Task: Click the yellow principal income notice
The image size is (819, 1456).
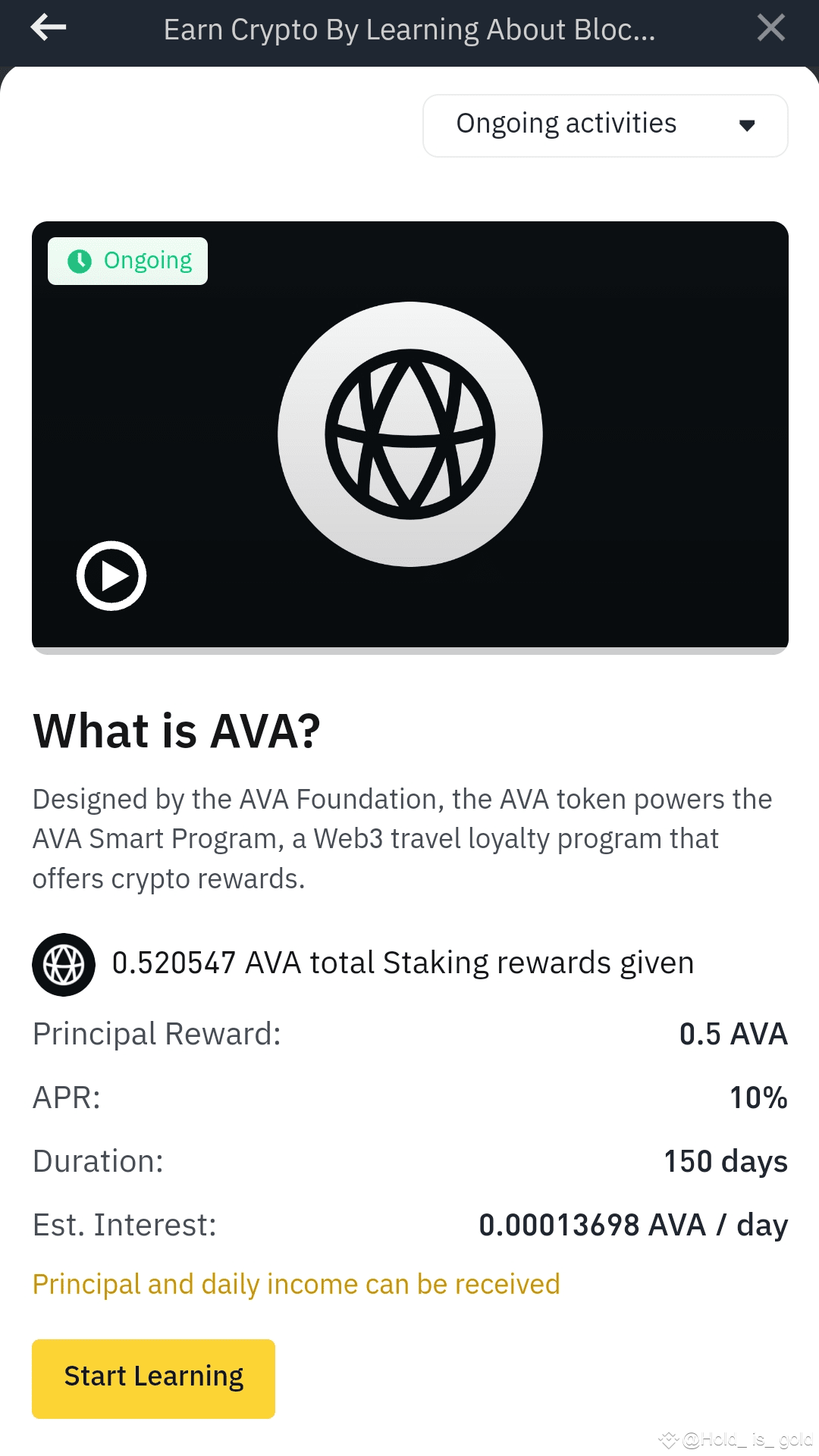Action: [295, 1284]
